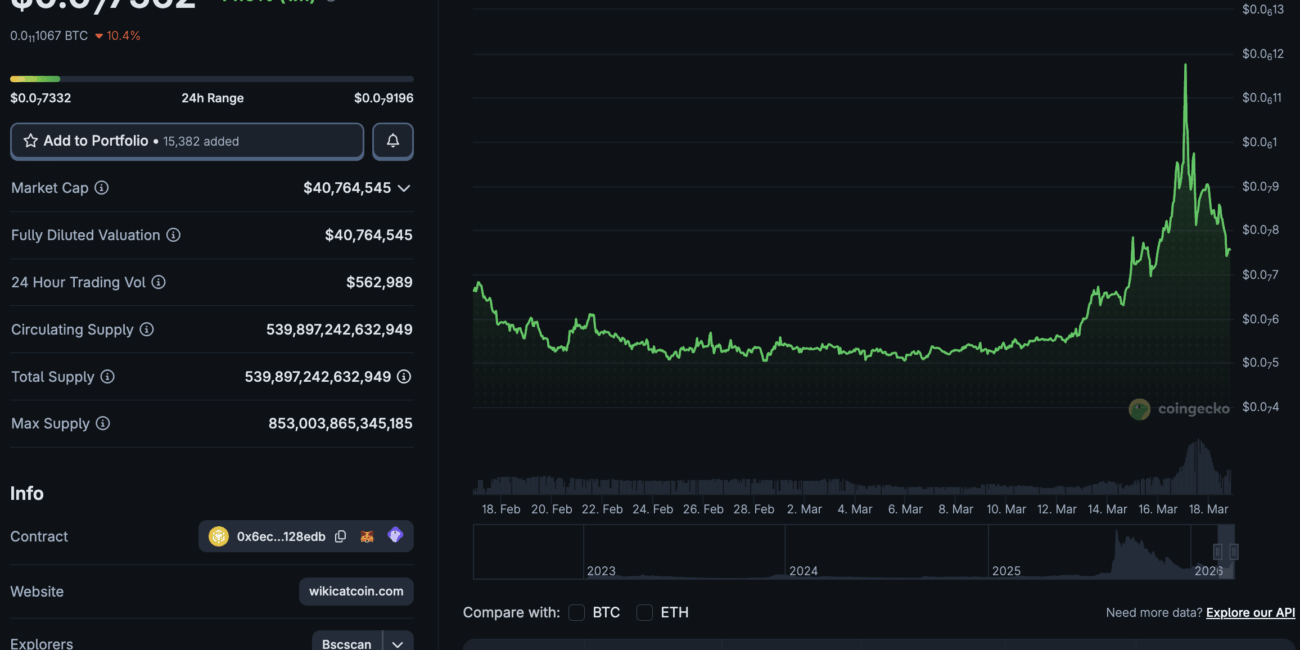Image resolution: width=1300 pixels, height=650 pixels.
Task: Click the 24 Hour Trading Vol info icon
Action: (158, 283)
